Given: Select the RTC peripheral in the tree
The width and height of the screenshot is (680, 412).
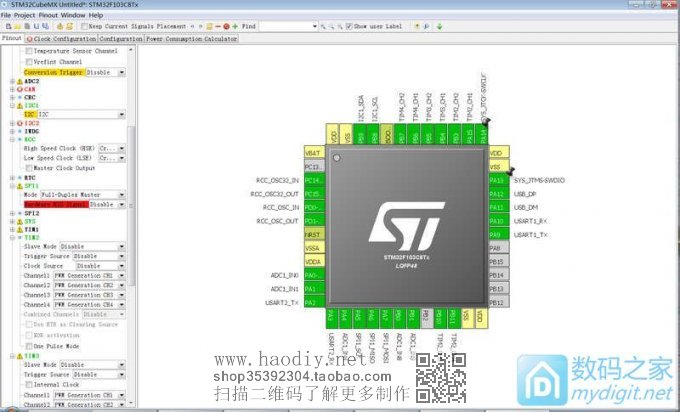Looking at the screenshot, I should (30, 177).
